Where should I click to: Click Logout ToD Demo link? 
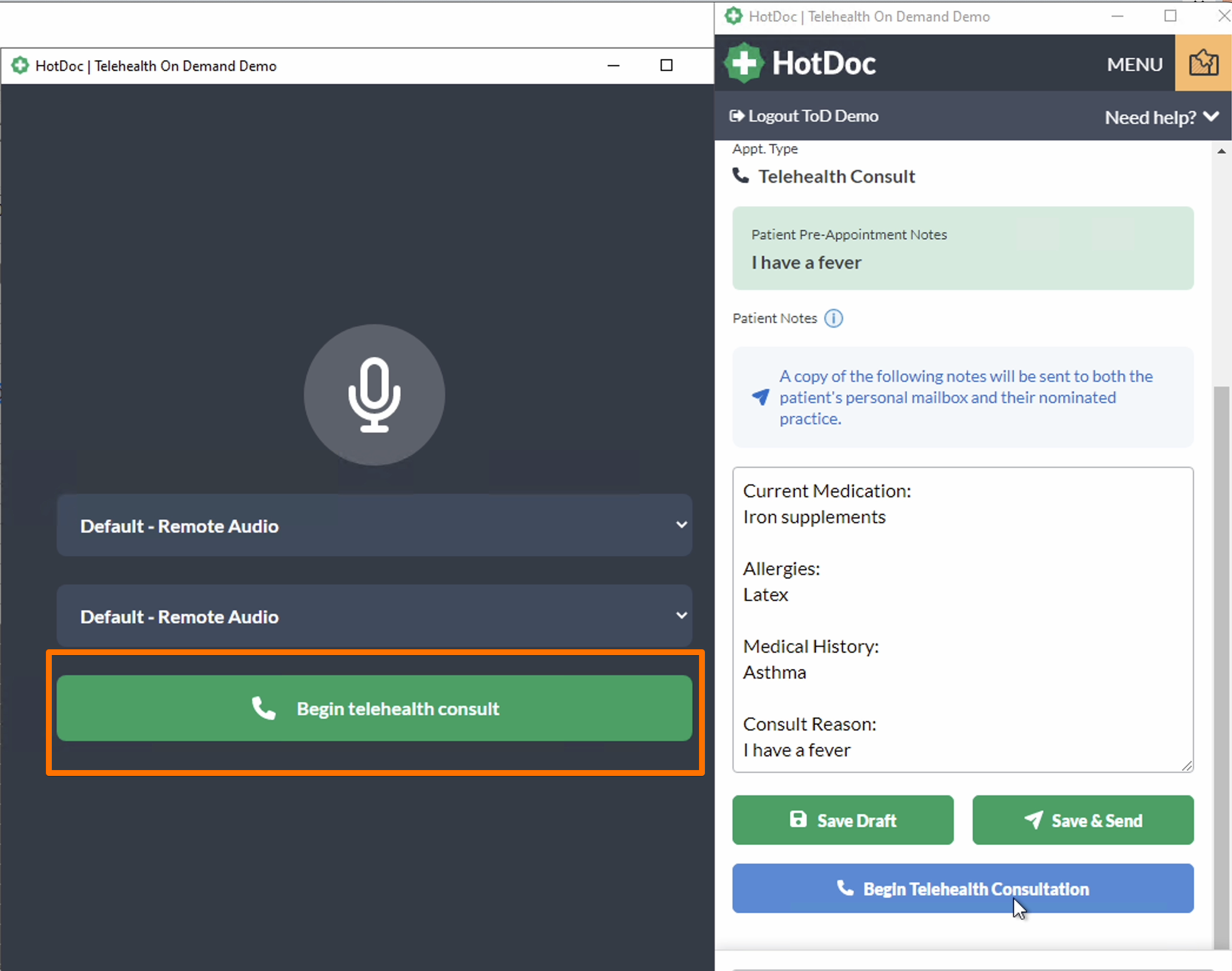[x=804, y=116]
